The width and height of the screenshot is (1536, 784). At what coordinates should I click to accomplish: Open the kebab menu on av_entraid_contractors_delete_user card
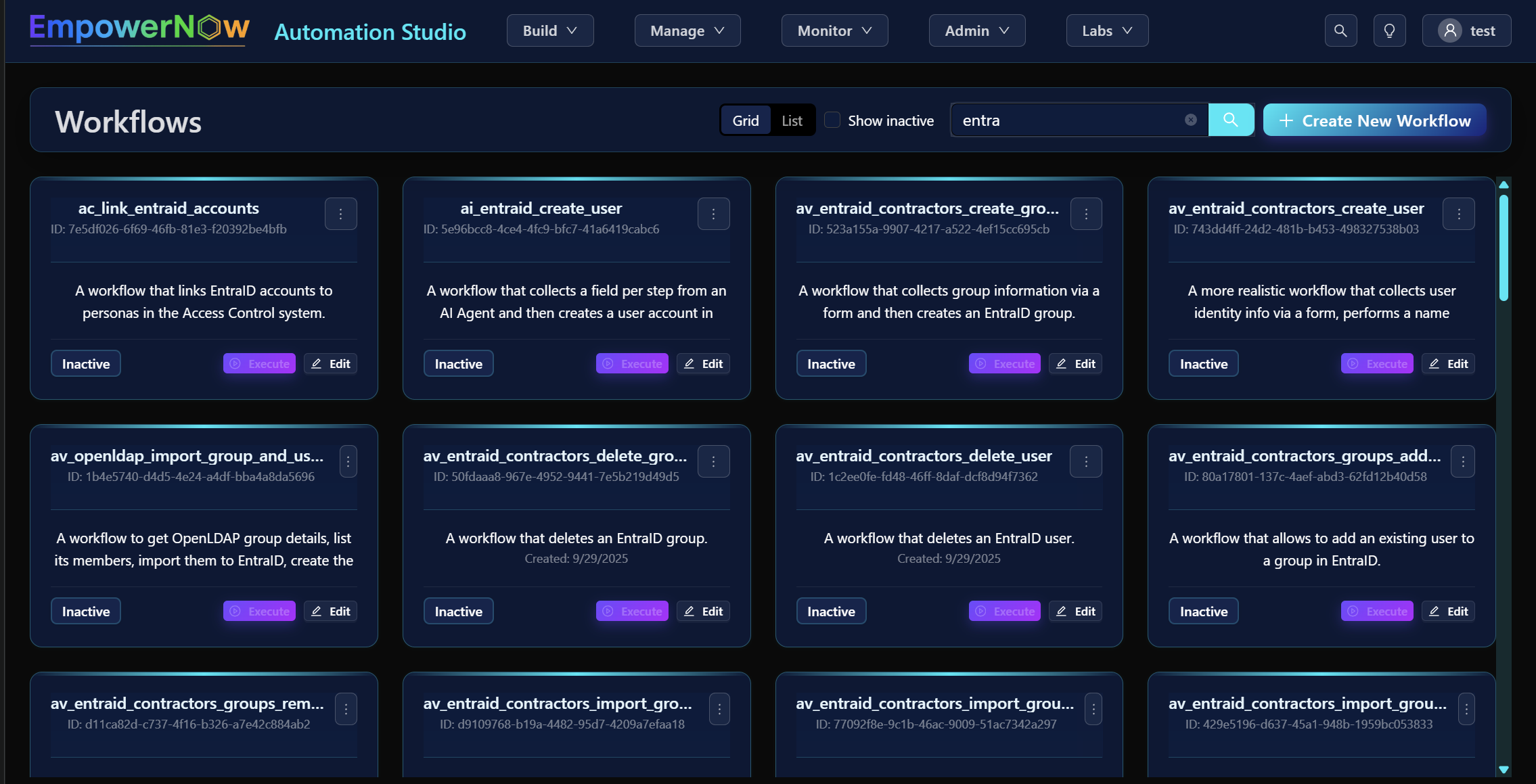coord(1086,461)
